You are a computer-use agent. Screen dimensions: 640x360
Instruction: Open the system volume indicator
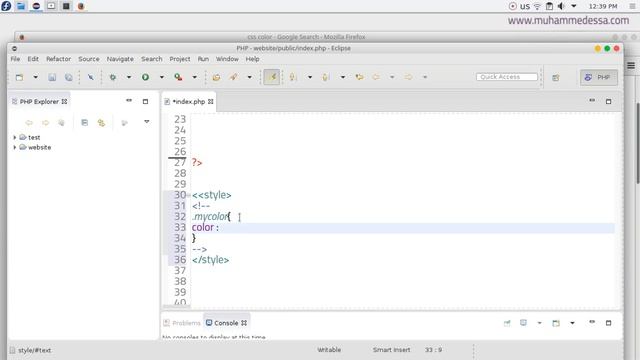point(561,6)
